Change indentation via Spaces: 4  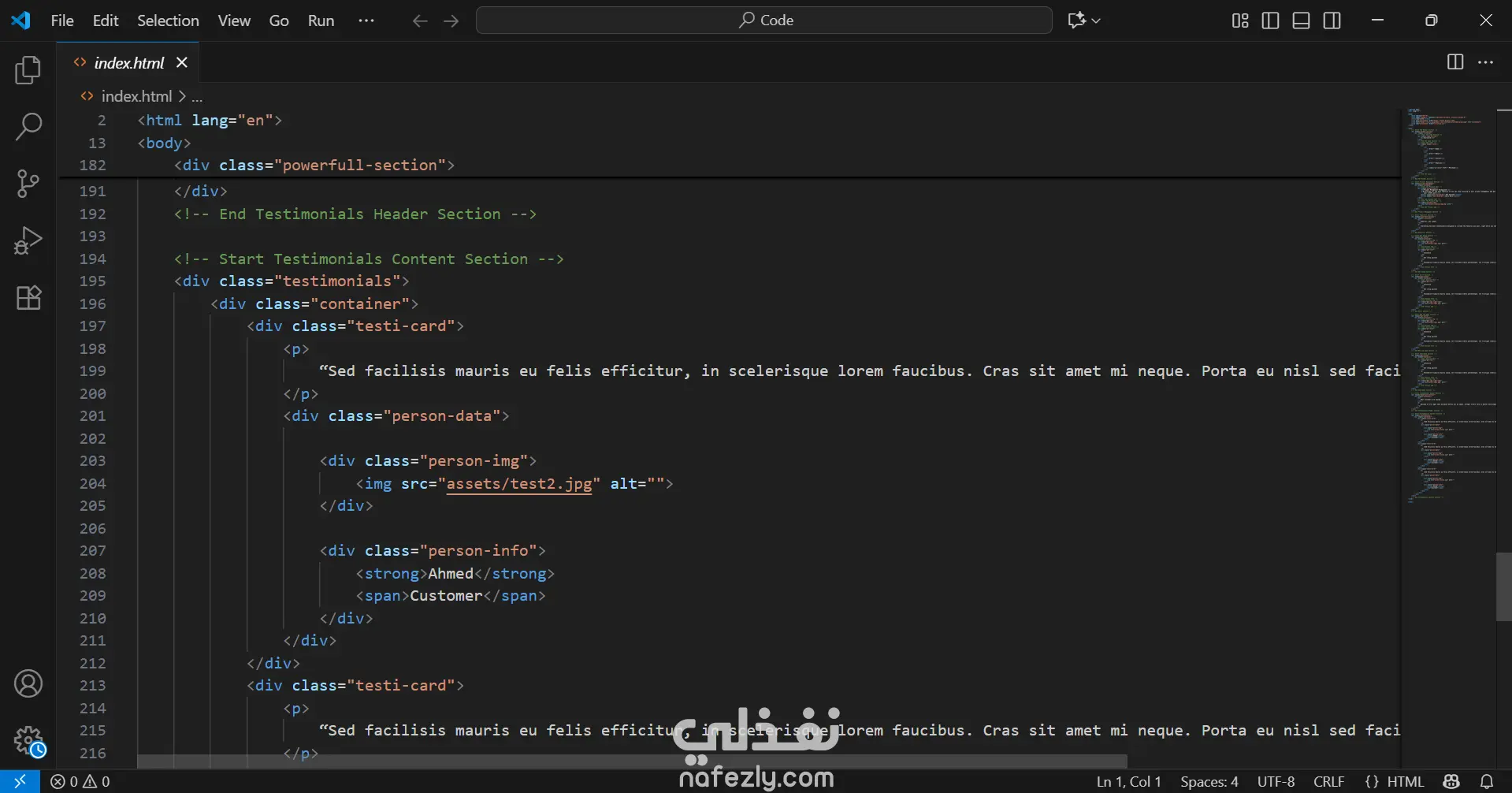coord(1209,781)
